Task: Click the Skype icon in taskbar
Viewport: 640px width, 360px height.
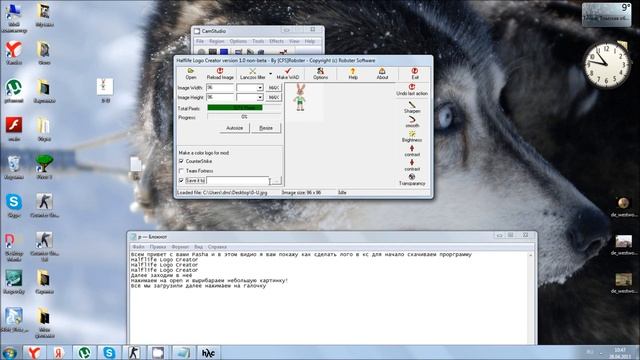Action: click(x=109, y=352)
